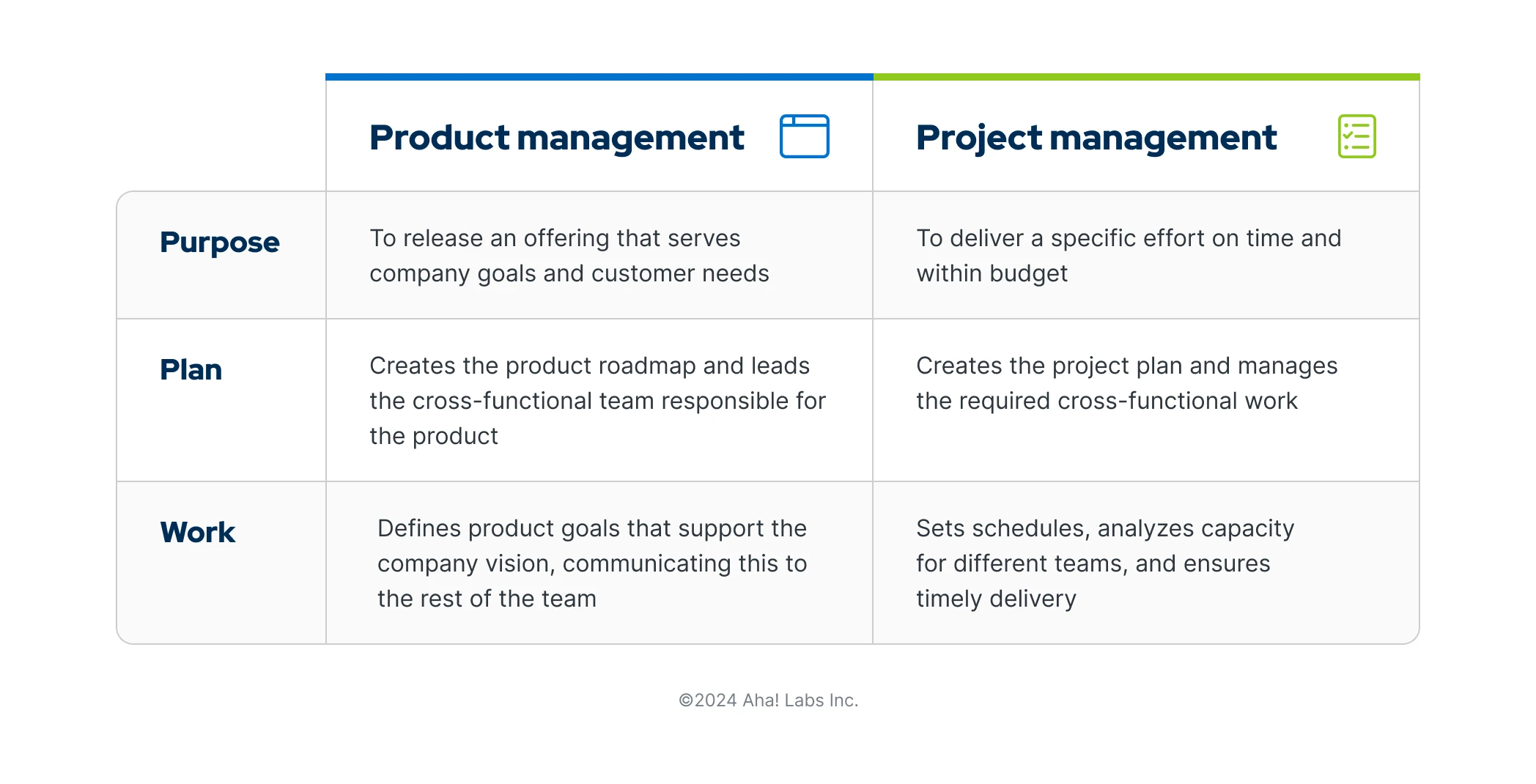
Task: Click the blue browser window icon
Action: [804, 136]
